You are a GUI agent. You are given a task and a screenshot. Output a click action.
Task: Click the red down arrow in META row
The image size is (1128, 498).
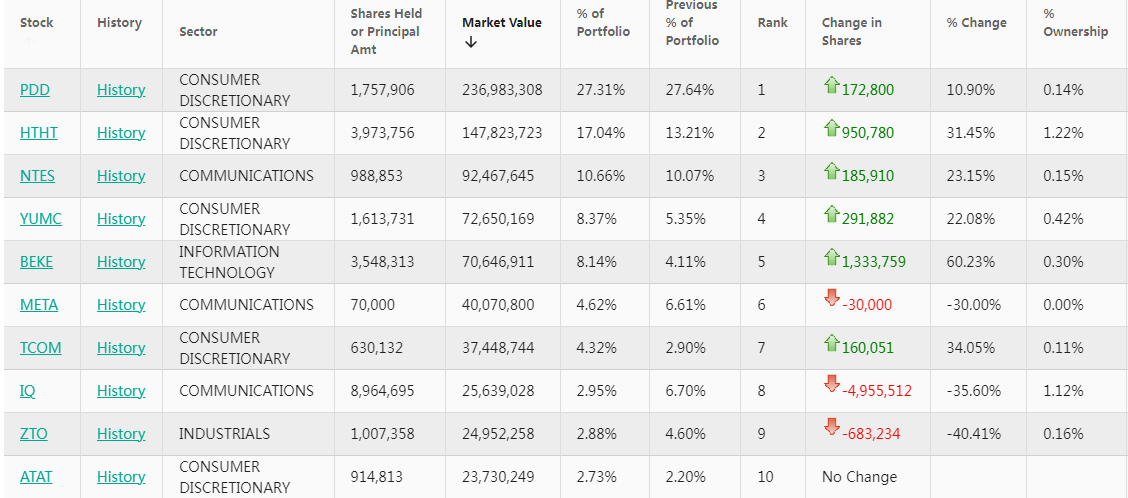click(x=831, y=299)
